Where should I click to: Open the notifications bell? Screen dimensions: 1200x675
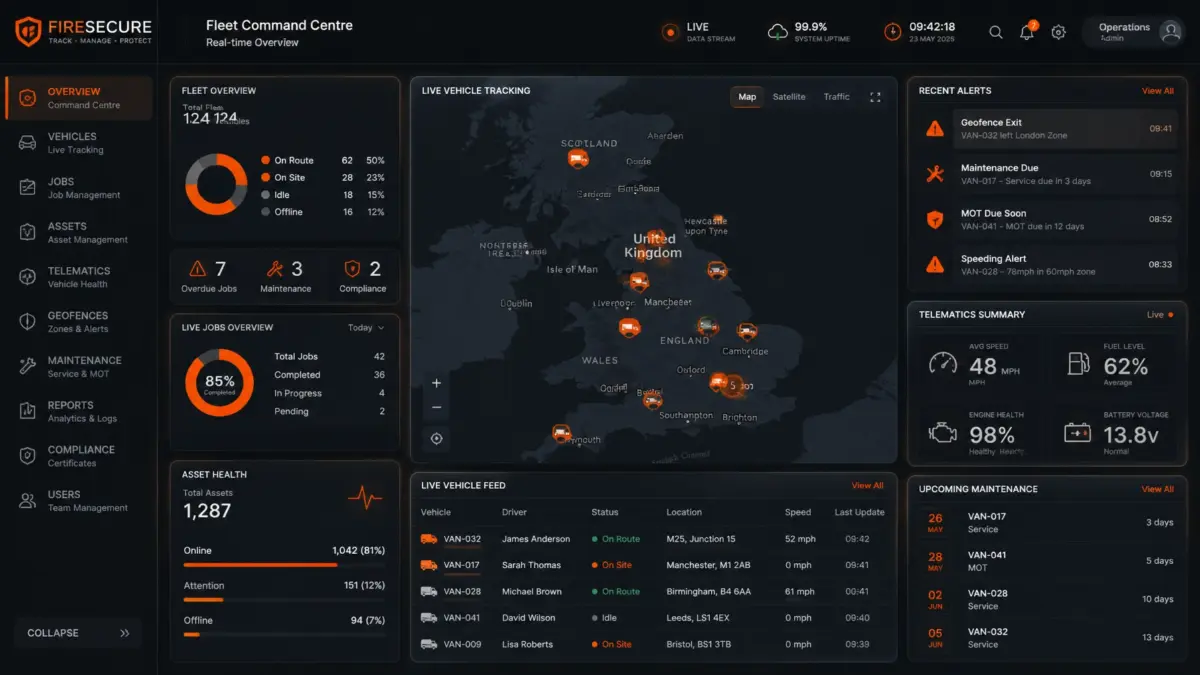click(x=1027, y=32)
